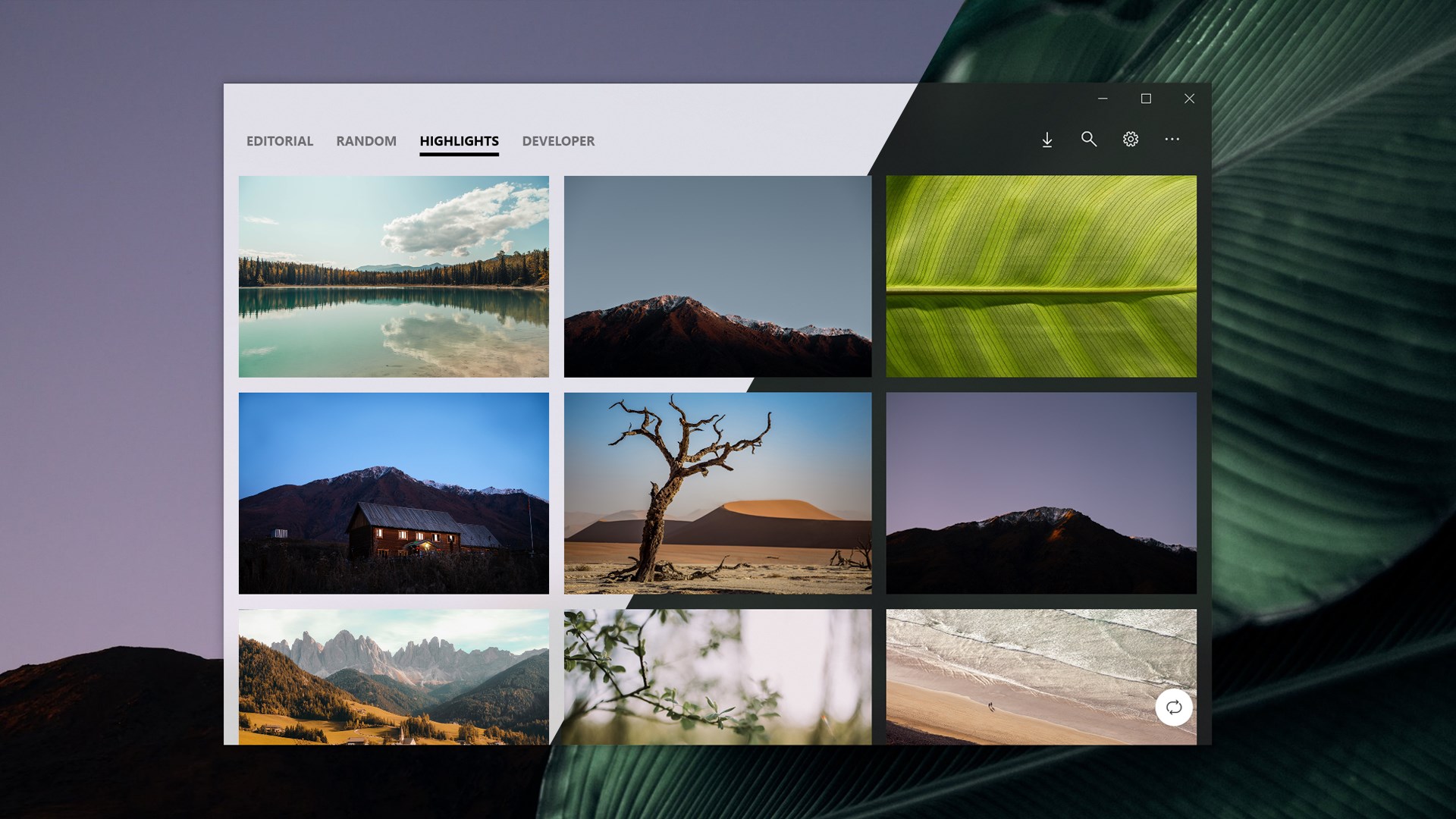
Task: Open the downloads icon in toolbar
Action: tap(1046, 140)
